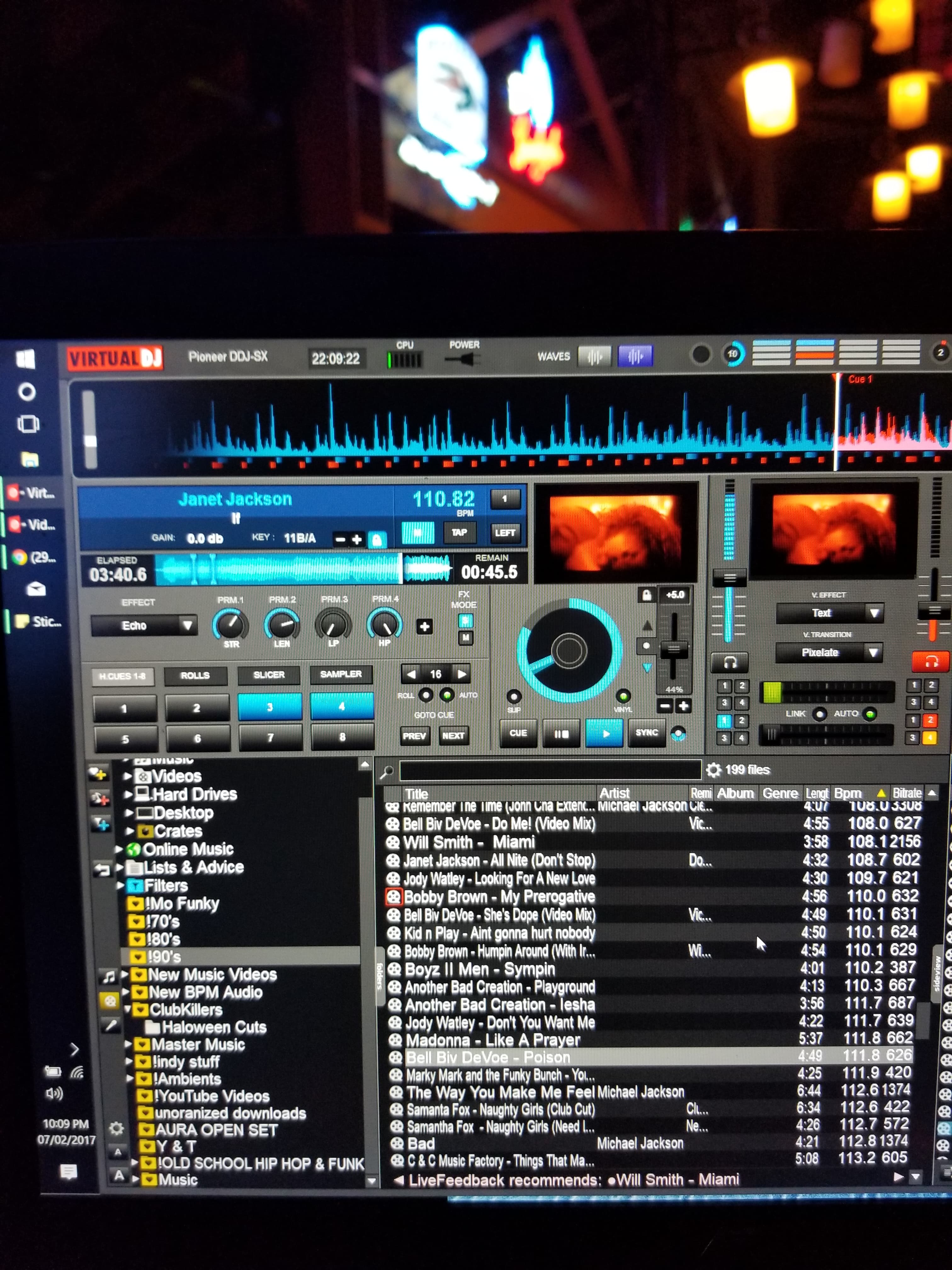Expand the Hard Drives tree node
The height and width of the screenshot is (1270, 952).
click(x=128, y=795)
